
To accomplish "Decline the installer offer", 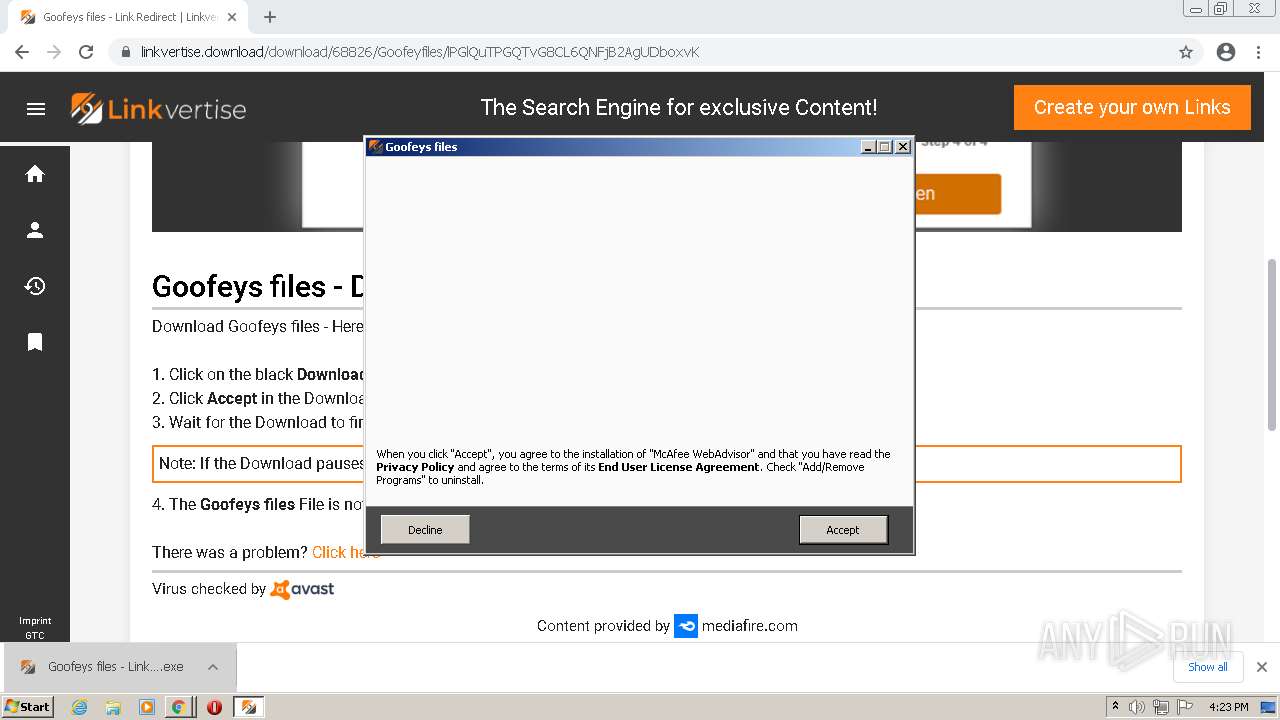I will click(425, 530).
